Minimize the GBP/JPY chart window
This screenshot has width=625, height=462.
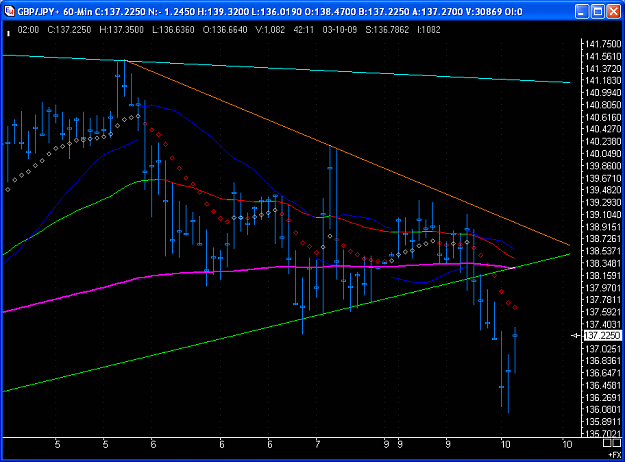coord(582,12)
